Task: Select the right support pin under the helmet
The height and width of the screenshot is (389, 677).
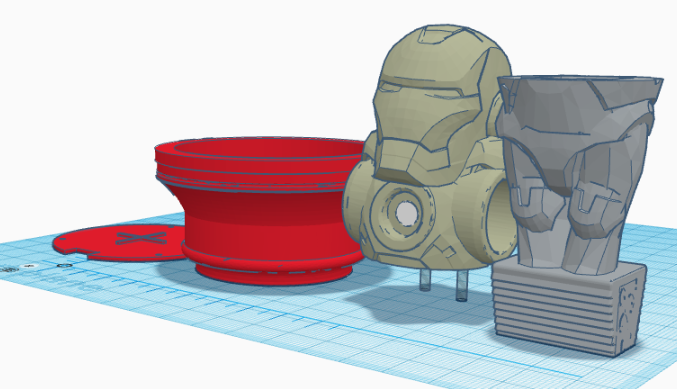Action: tap(461, 286)
